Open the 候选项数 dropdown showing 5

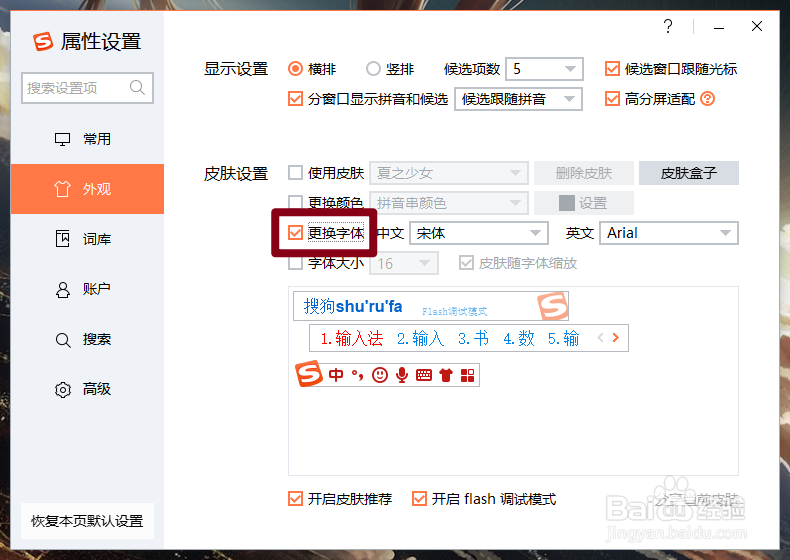[544, 69]
